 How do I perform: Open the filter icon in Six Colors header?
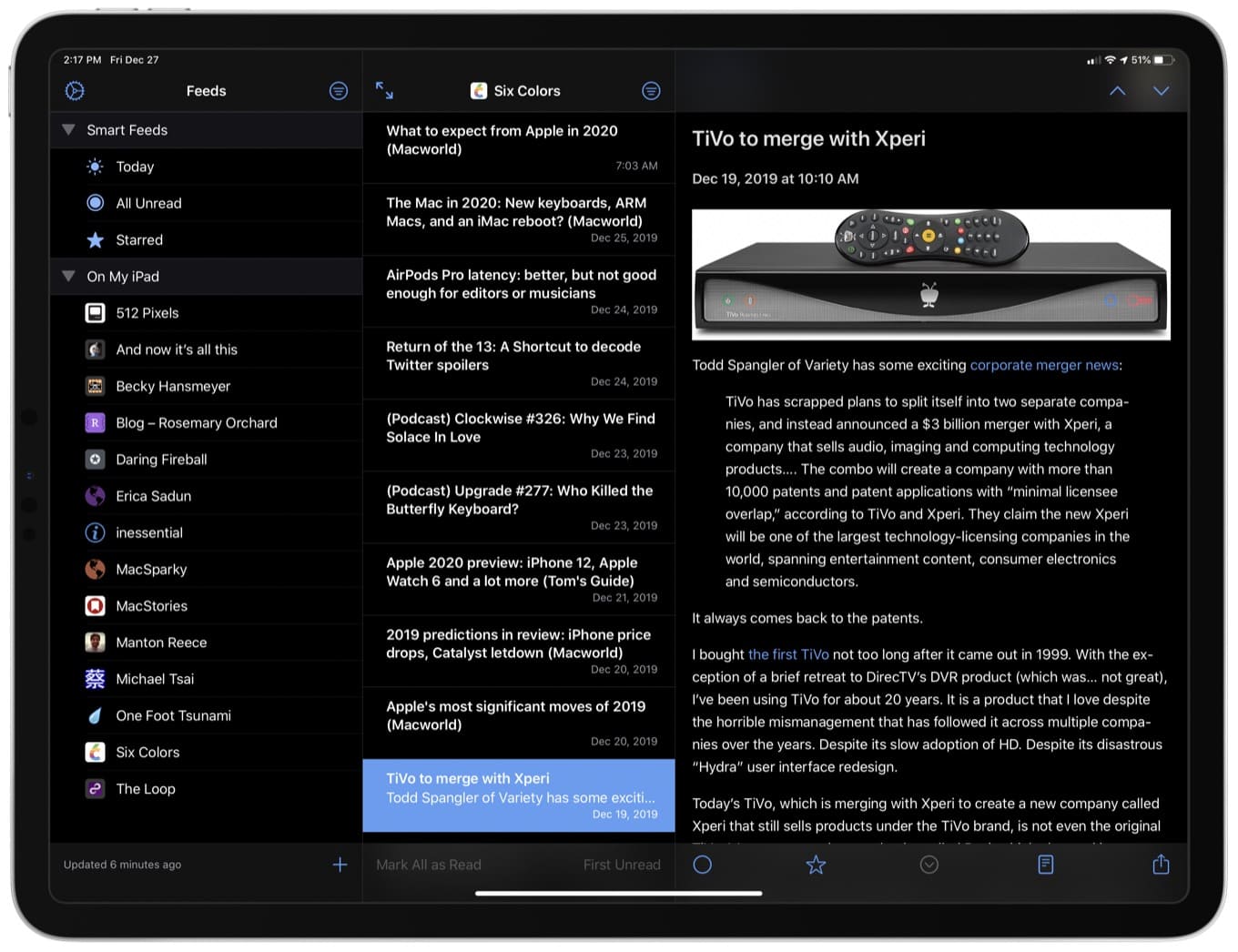[651, 91]
